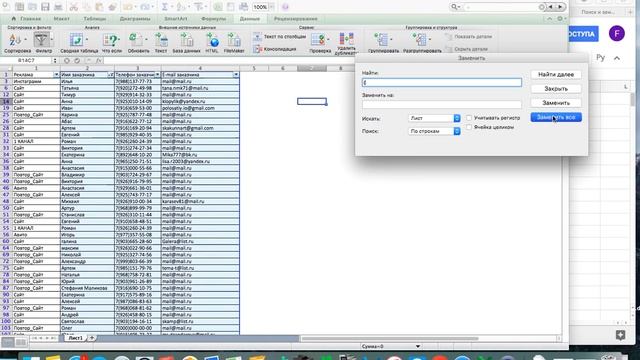Open the Имя заказчика filter dropdown

(x=111, y=75)
